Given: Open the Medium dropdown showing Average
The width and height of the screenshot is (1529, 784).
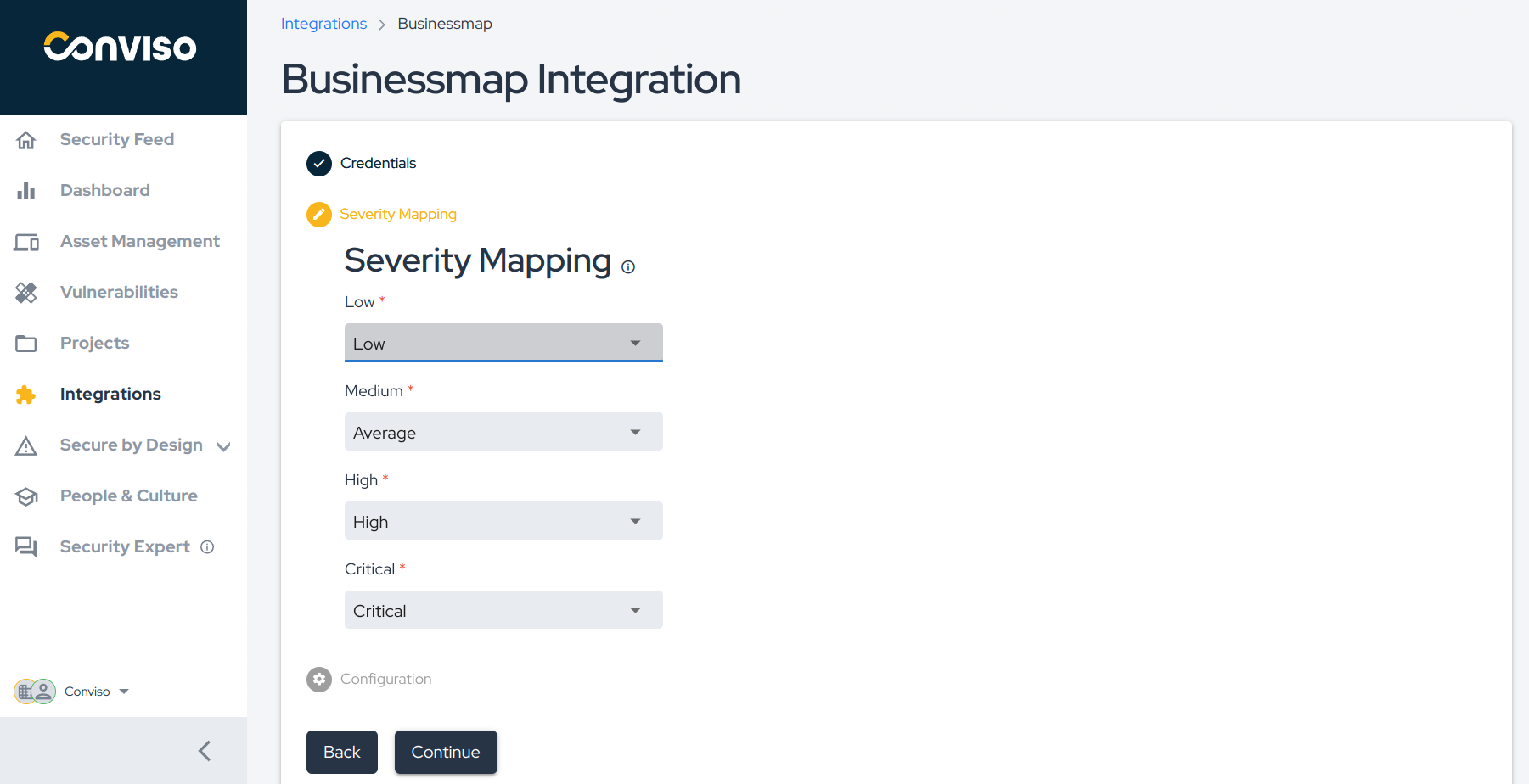Looking at the screenshot, I should click(503, 432).
